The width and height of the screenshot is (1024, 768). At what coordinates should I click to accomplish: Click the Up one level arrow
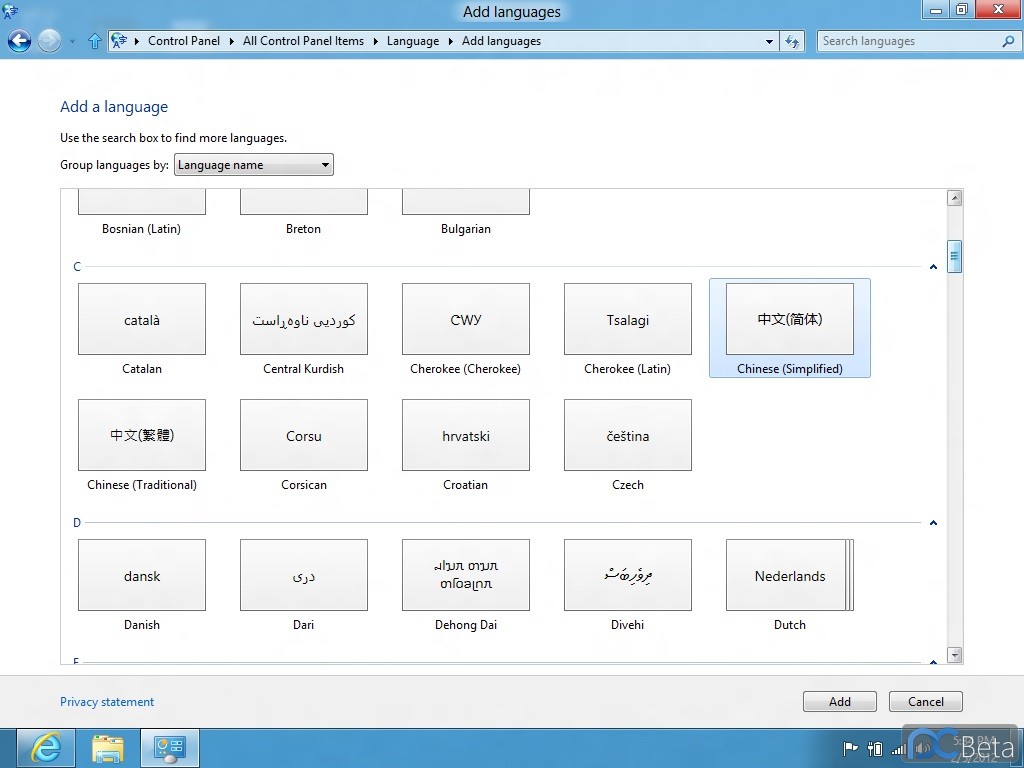95,41
